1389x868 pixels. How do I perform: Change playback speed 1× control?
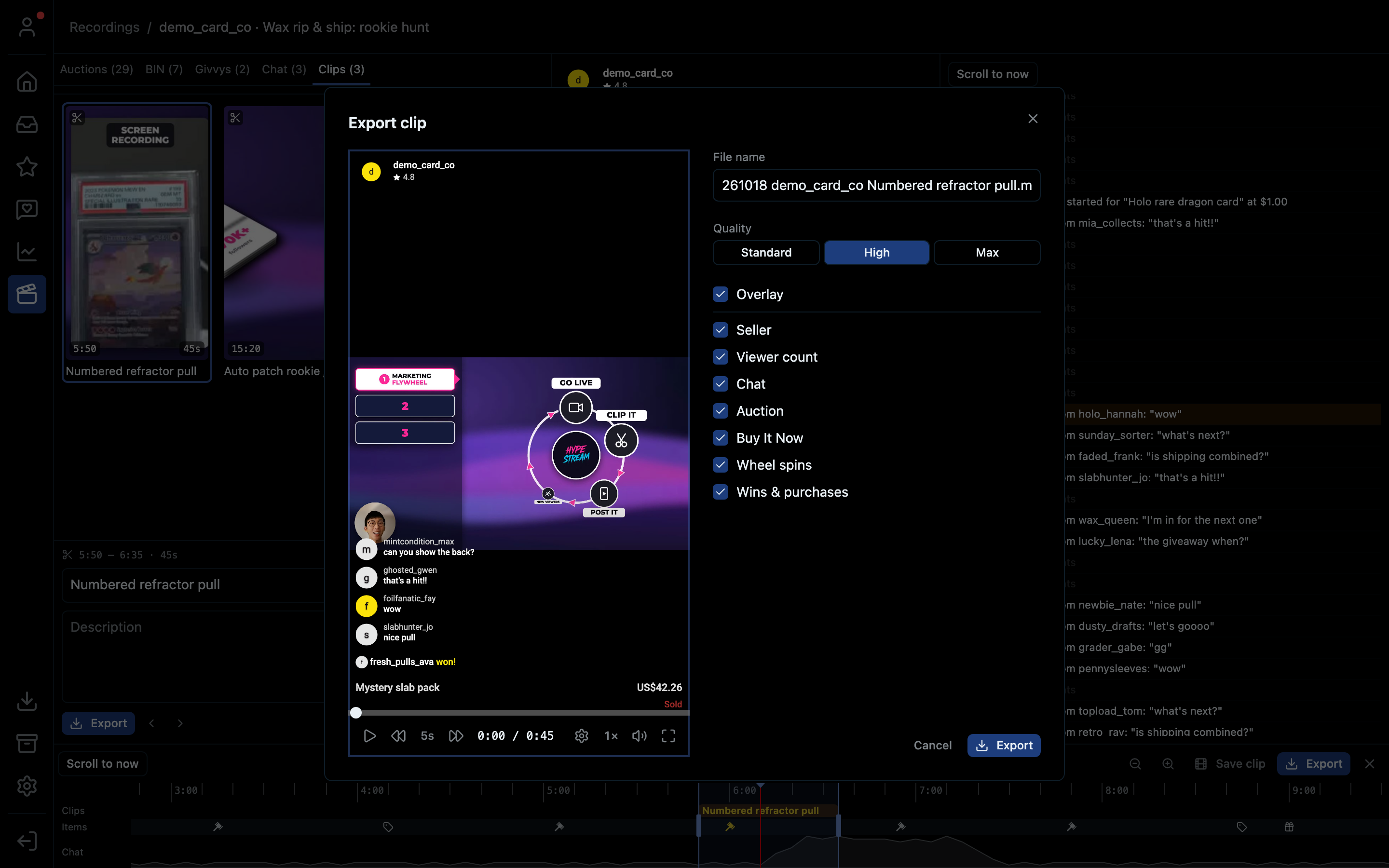(611, 736)
